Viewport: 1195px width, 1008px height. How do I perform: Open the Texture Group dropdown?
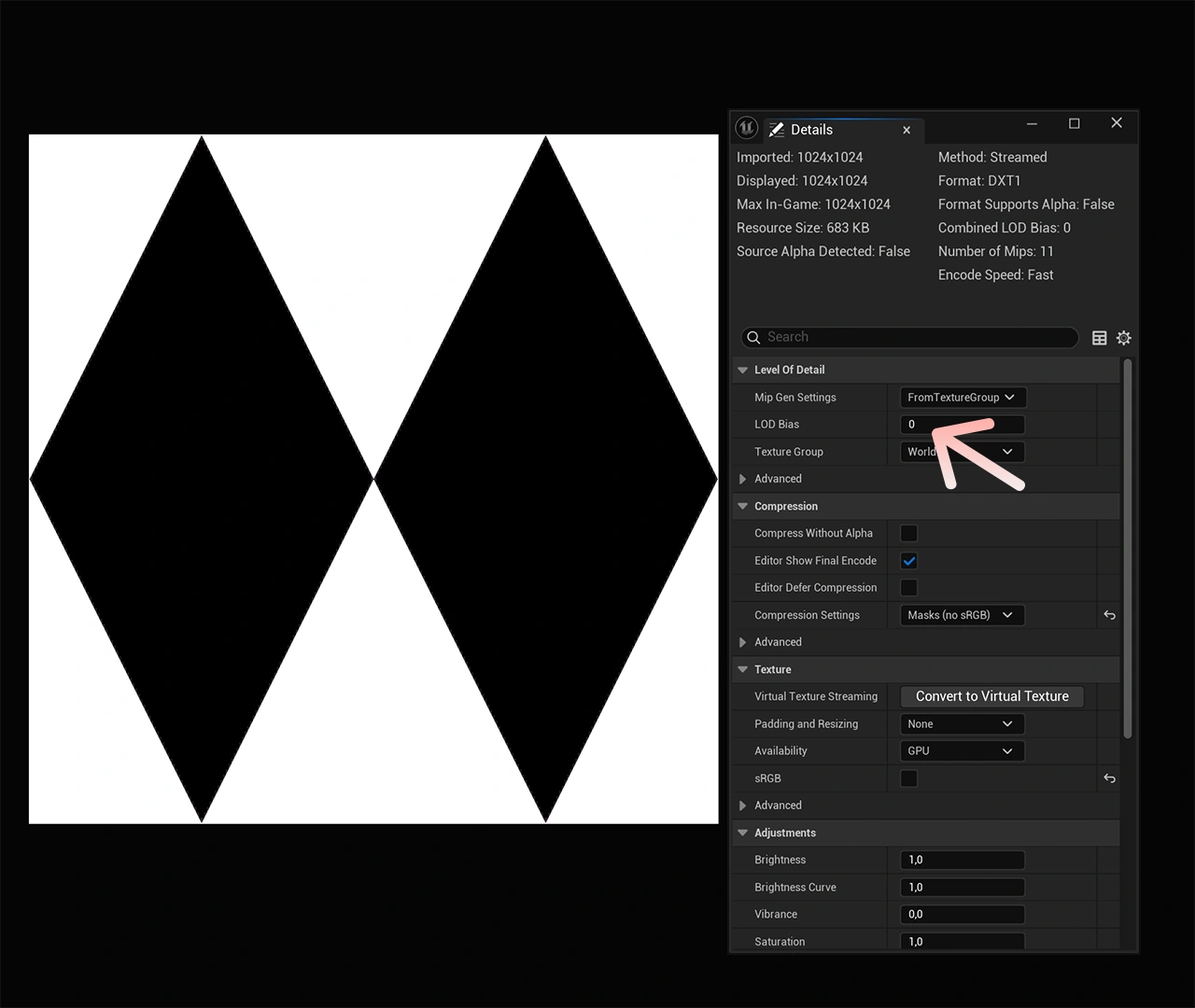point(963,452)
